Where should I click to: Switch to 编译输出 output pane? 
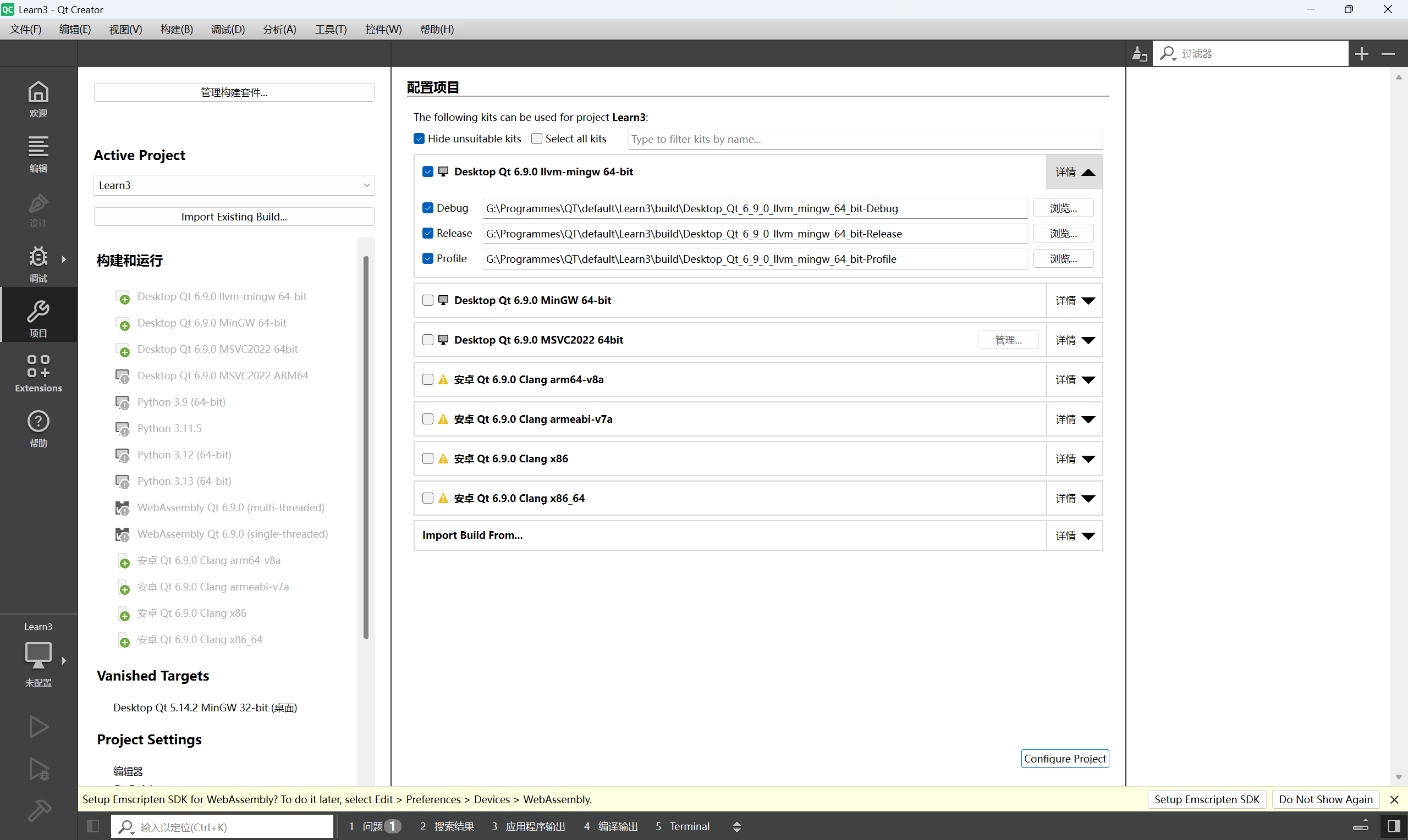click(x=610, y=826)
